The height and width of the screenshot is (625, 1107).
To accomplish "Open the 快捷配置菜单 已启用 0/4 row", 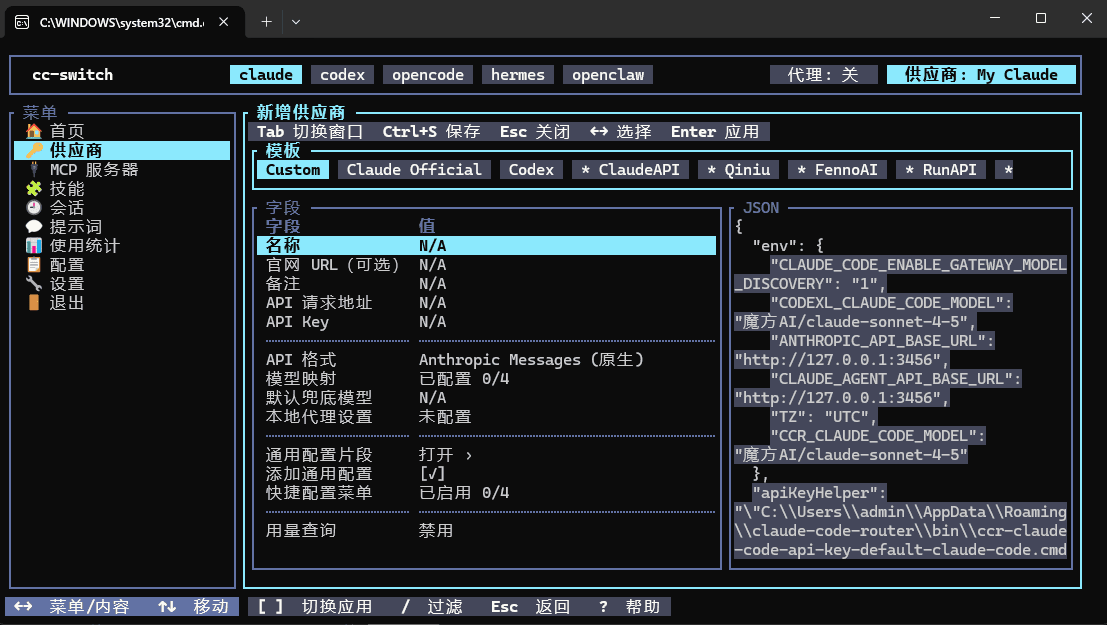I will pyautogui.click(x=486, y=494).
